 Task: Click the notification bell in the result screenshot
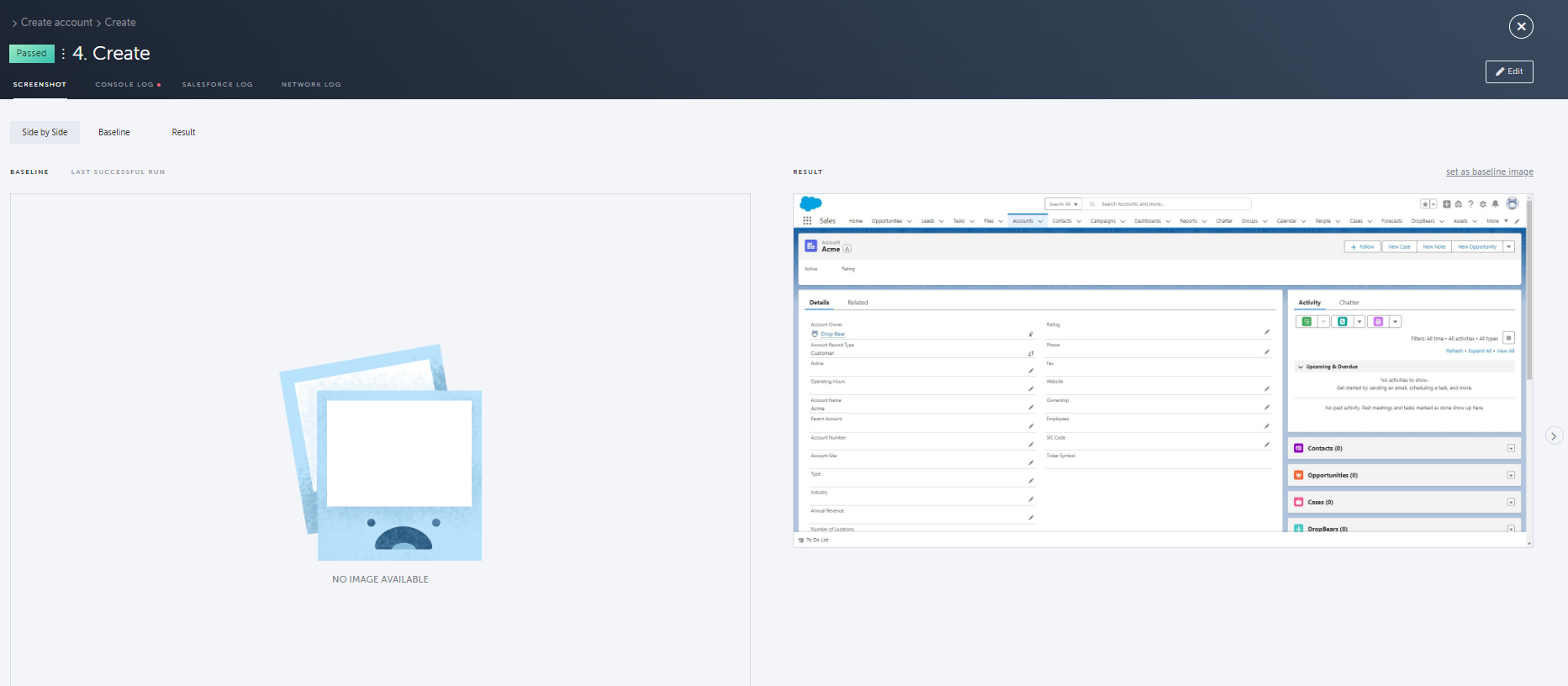(x=1495, y=204)
